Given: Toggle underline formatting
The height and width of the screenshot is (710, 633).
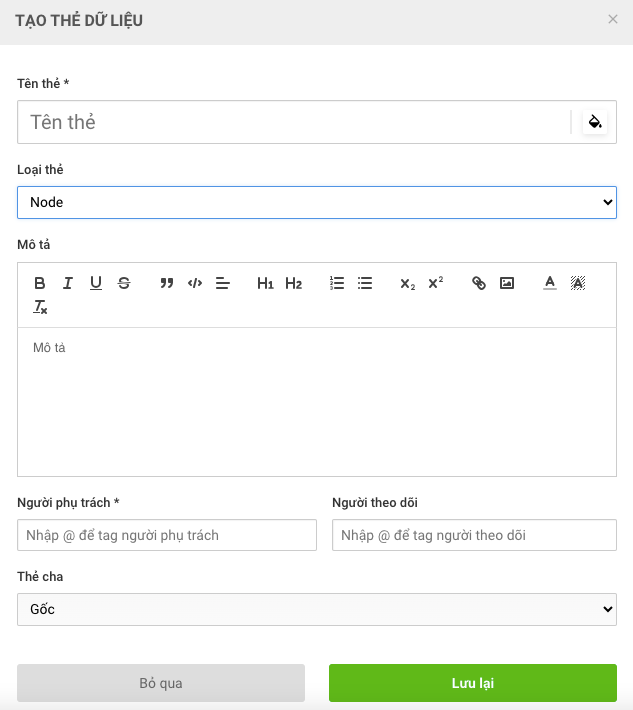Looking at the screenshot, I should [x=96, y=283].
